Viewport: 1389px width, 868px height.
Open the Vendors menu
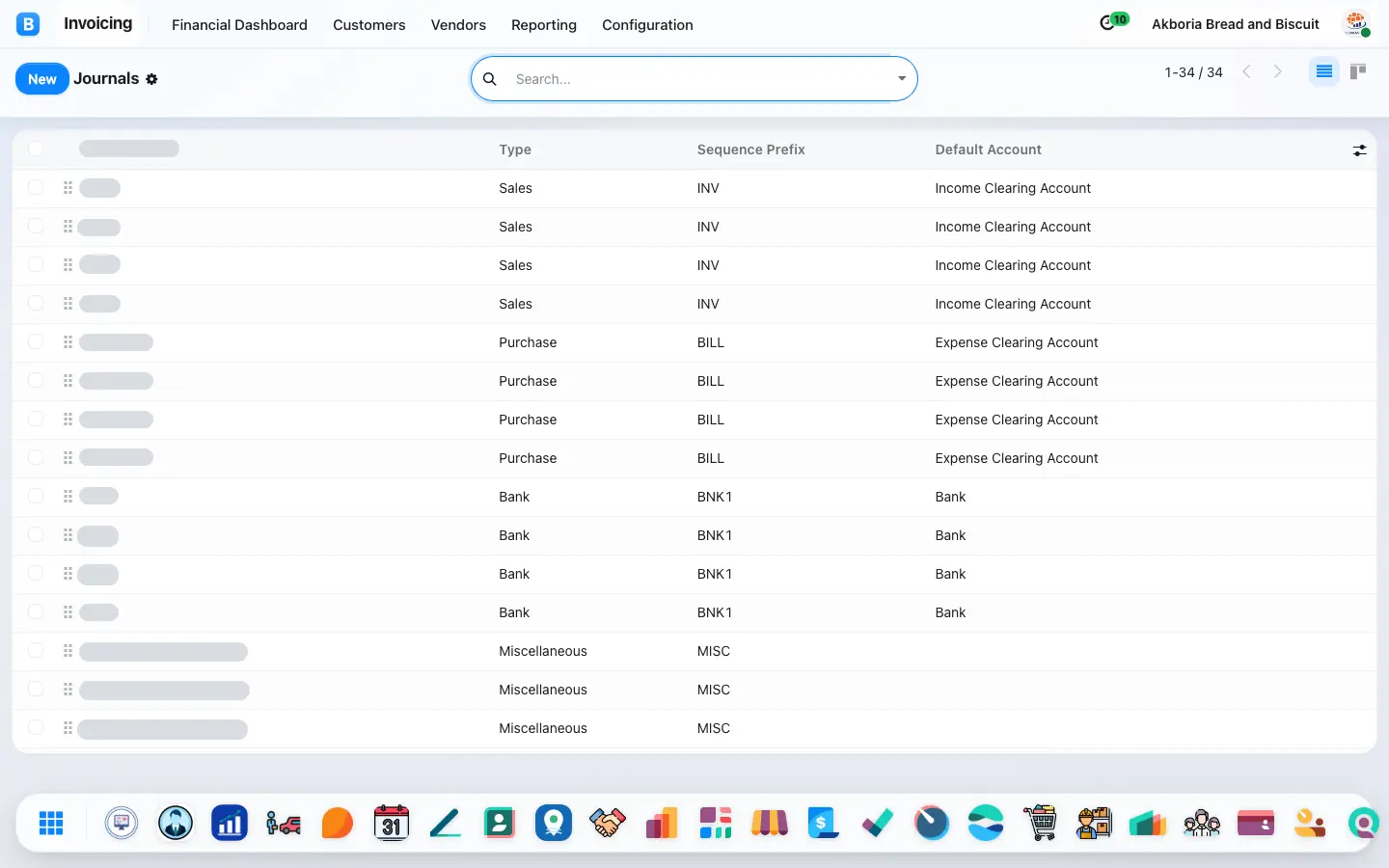pos(458,25)
